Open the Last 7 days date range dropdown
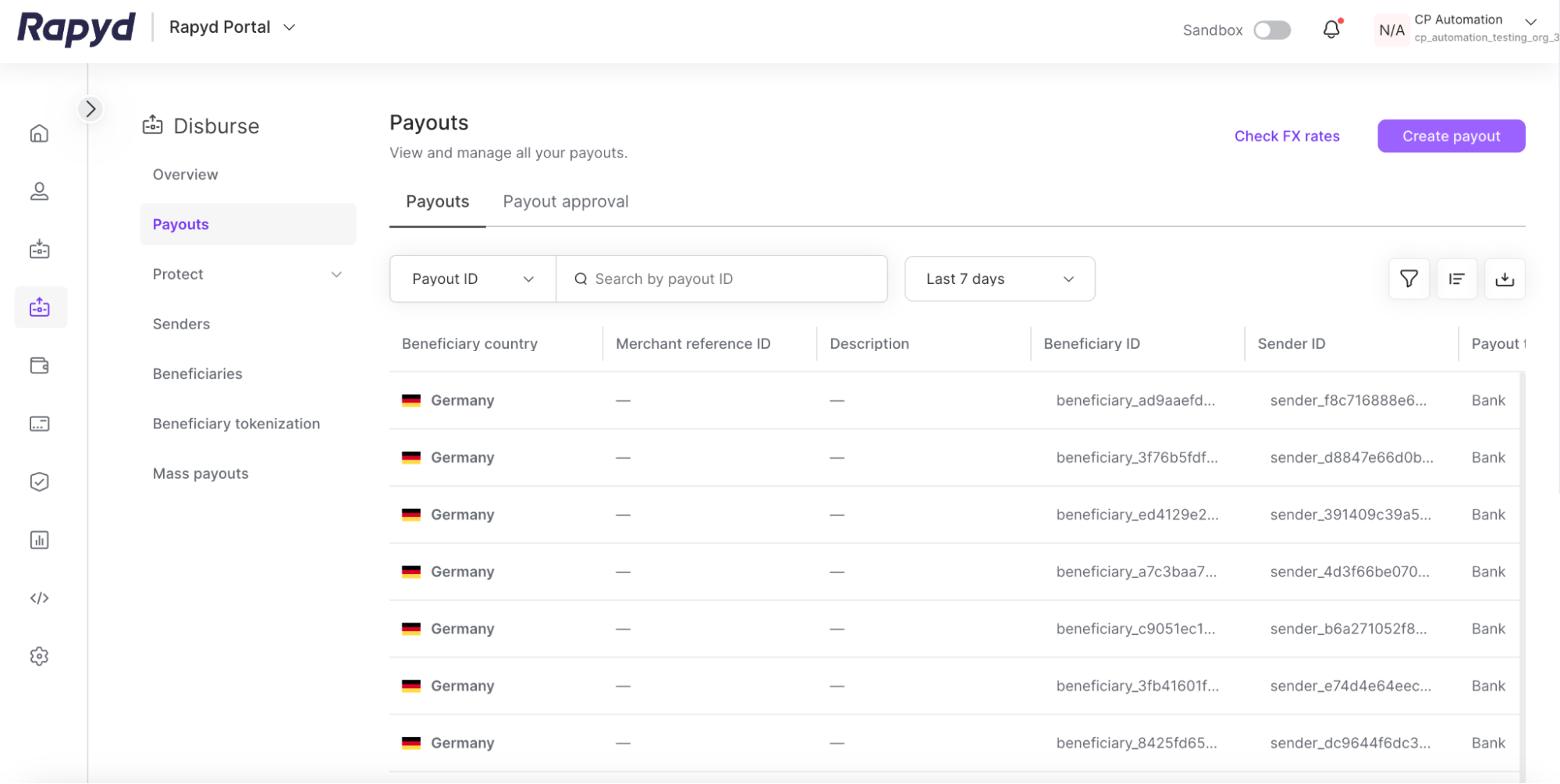The height and width of the screenshot is (784, 1560). [x=999, y=278]
